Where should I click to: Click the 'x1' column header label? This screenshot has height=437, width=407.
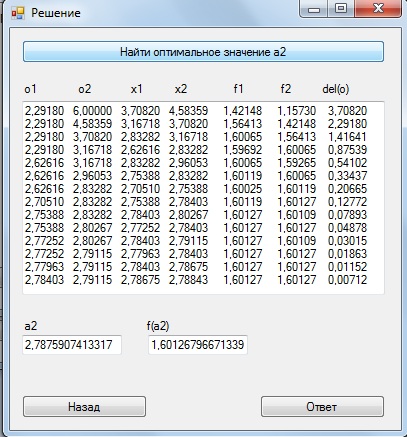pos(136,89)
